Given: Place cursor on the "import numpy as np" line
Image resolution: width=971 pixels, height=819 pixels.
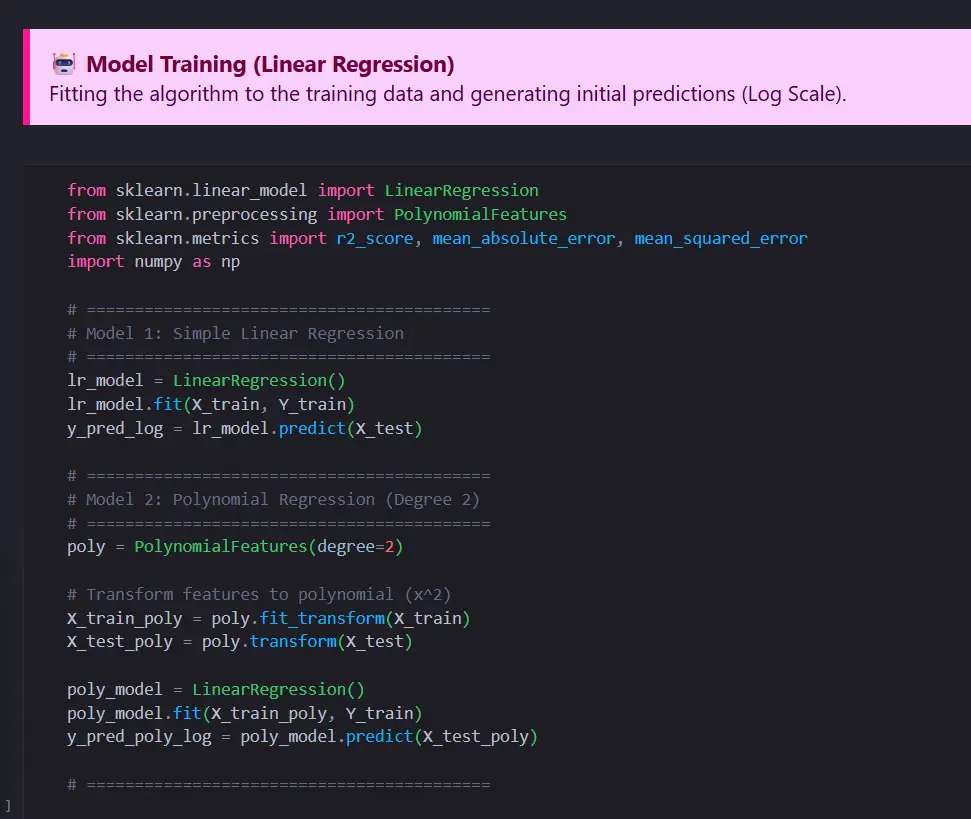Looking at the screenshot, I should pyautogui.click(x=153, y=262).
